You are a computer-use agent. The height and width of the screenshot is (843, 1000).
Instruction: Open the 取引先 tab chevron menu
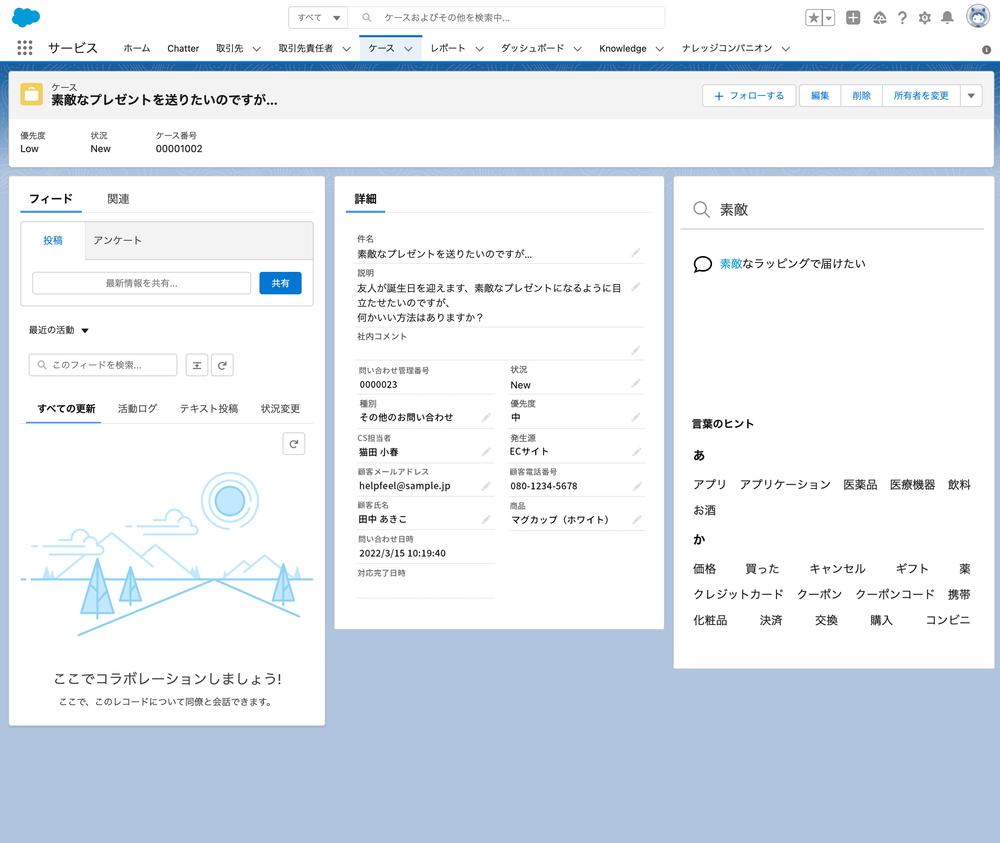pos(257,49)
